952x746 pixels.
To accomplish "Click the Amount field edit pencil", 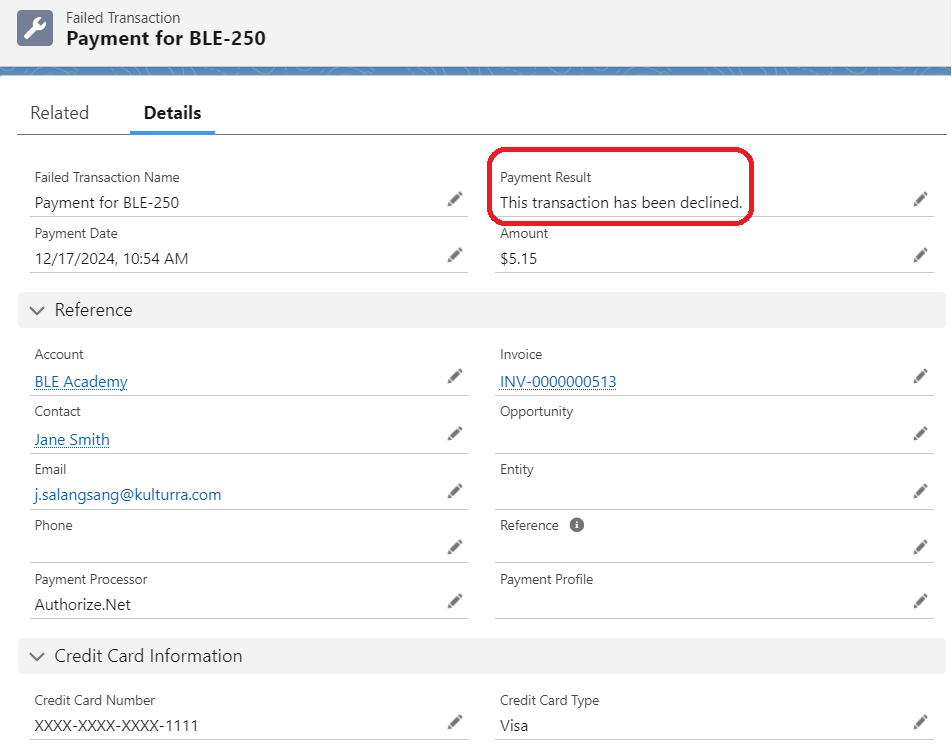I will (920, 256).
